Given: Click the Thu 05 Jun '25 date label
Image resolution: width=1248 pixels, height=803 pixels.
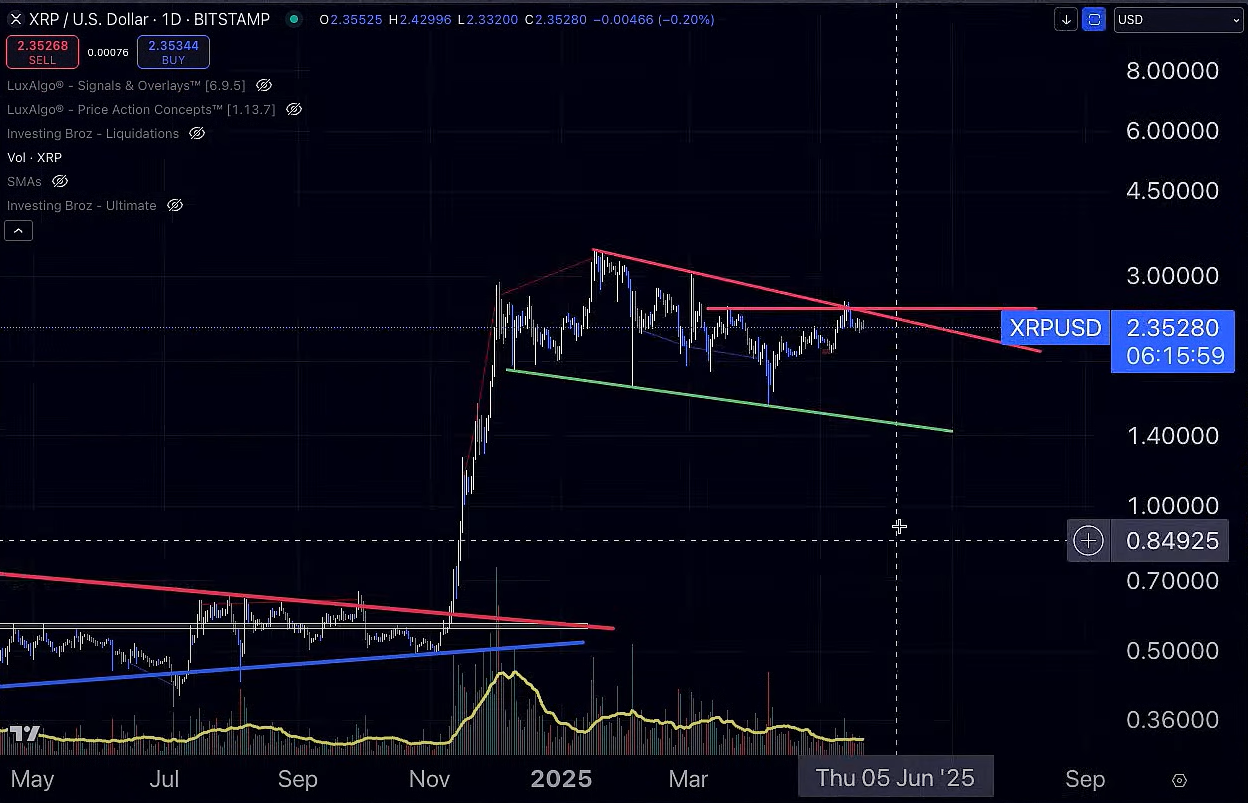Looking at the screenshot, I should 895,778.
